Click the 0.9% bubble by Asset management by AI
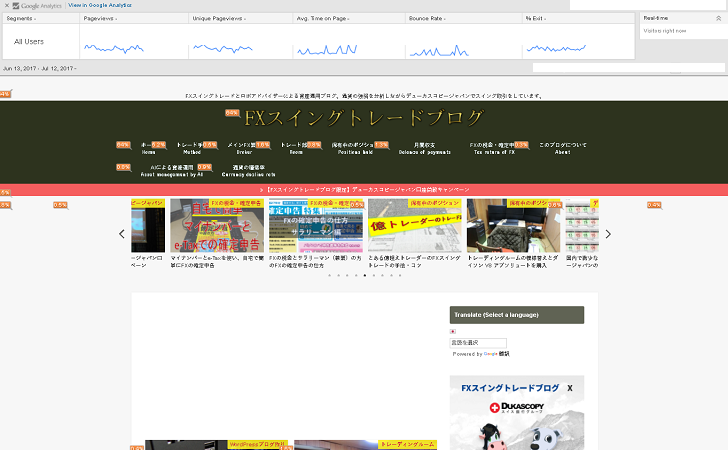Image resolution: width=728 pixels, height=450 pixels. [x=204, y=167]
